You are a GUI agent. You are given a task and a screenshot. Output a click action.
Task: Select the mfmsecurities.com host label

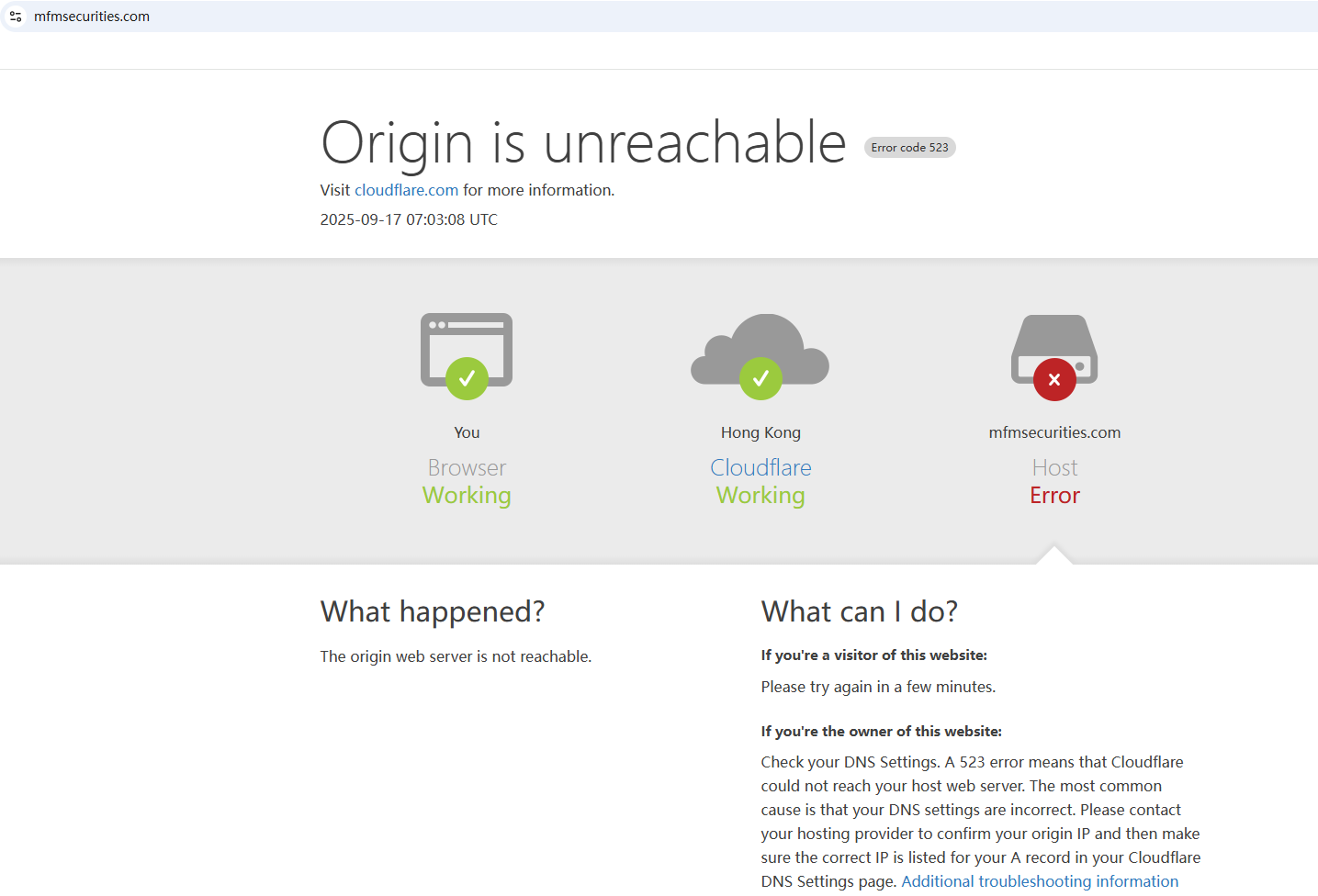tap(1054, 432)
